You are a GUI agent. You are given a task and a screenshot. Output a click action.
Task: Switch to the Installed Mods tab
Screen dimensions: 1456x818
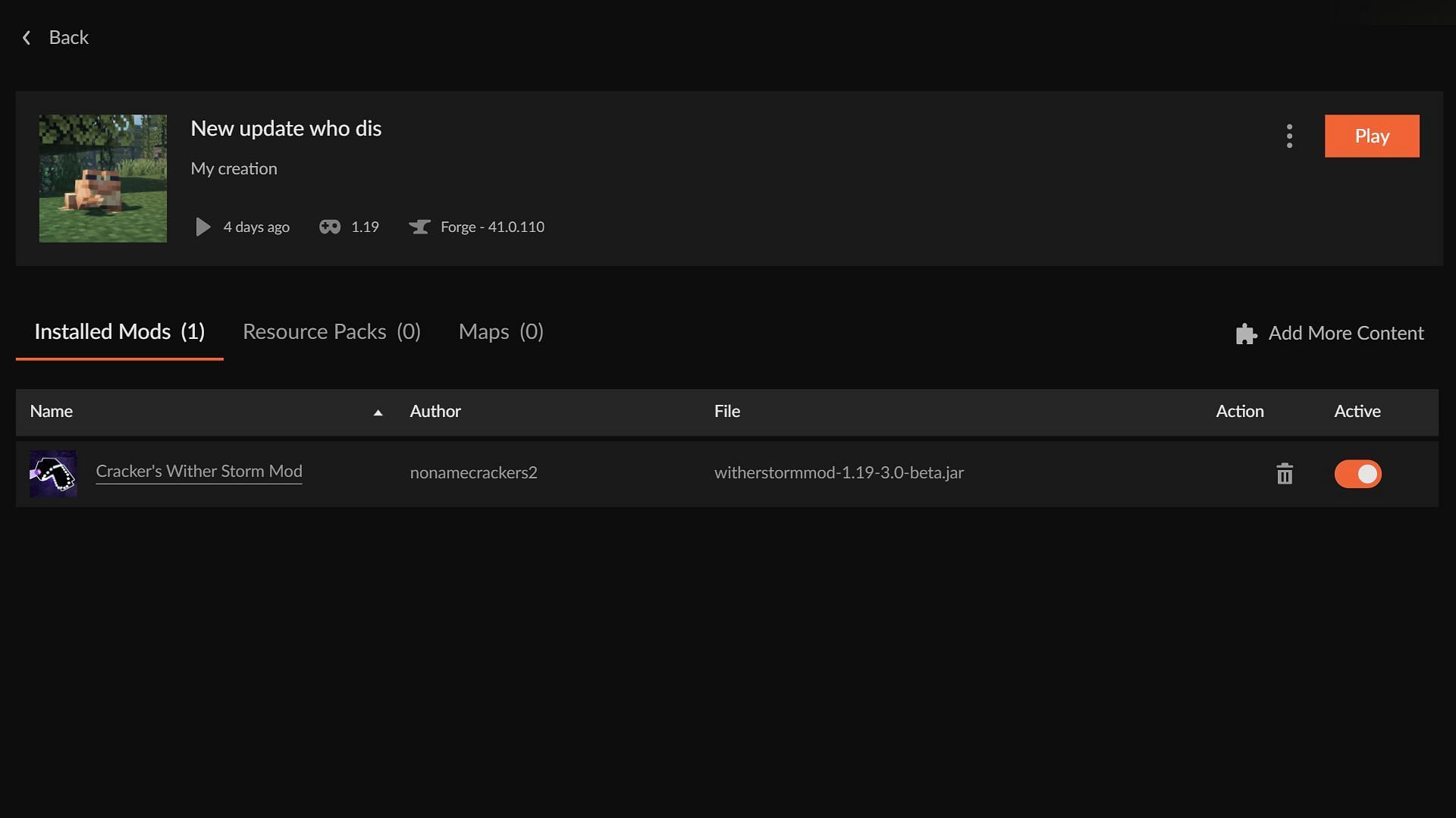119,332
